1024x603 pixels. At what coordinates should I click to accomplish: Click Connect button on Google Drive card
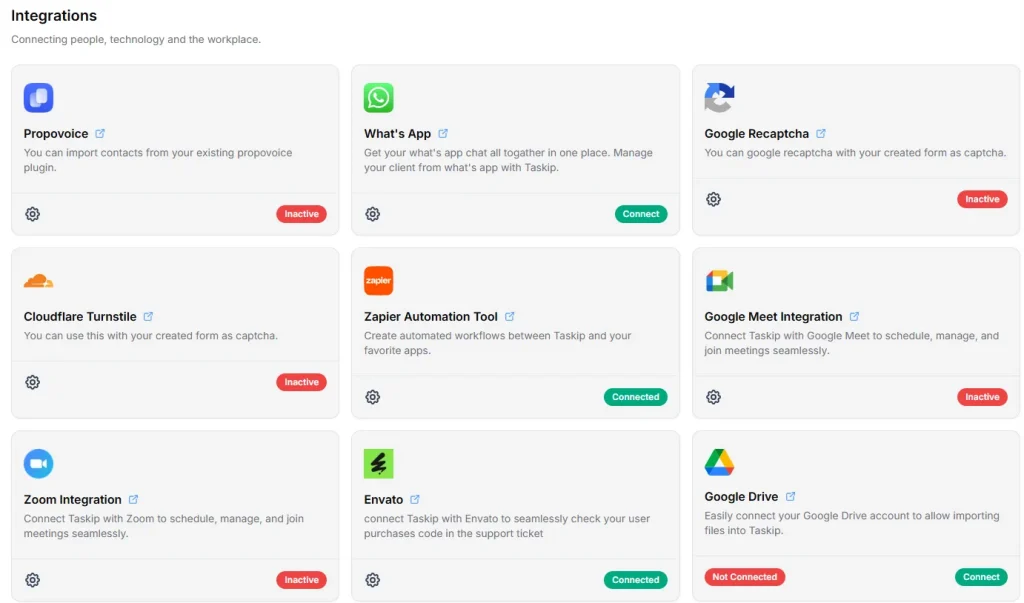point(980,577)
